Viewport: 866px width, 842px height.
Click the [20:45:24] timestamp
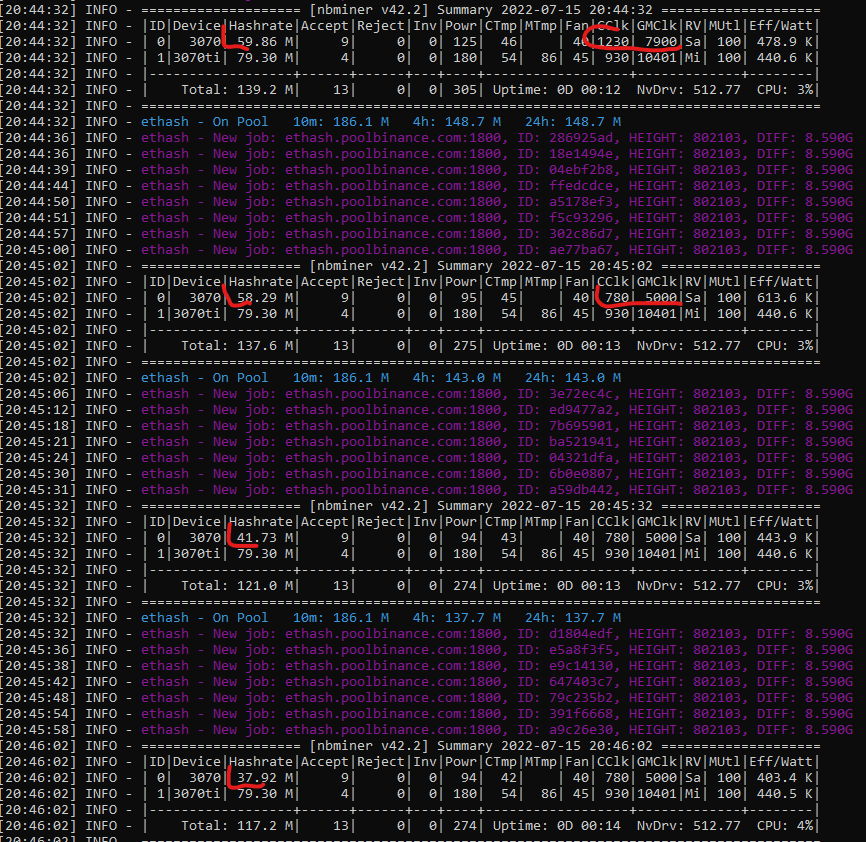pos(39,458)
